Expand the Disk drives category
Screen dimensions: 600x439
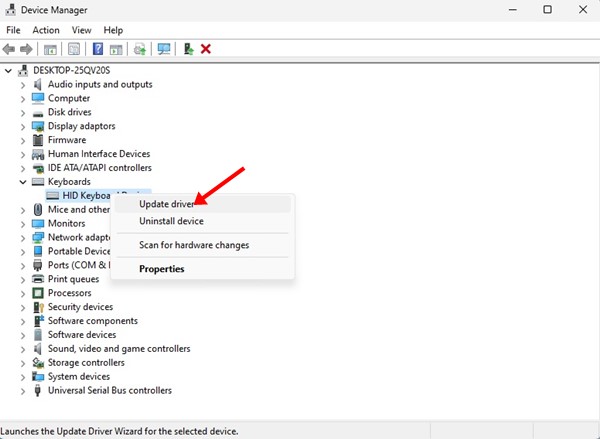23,113
